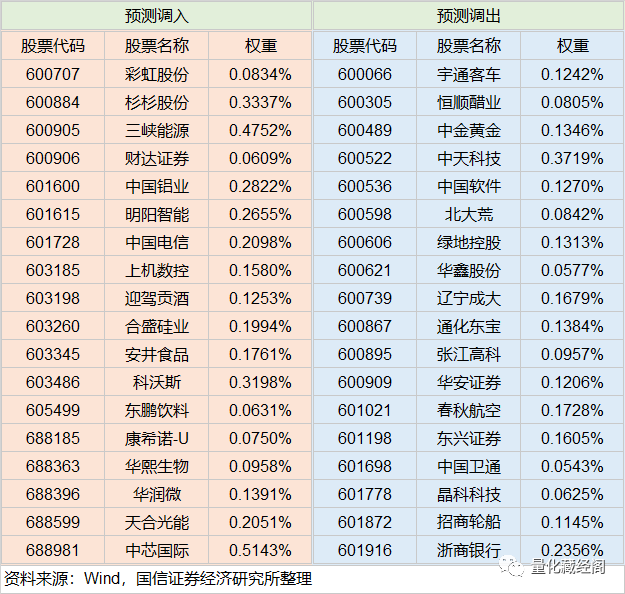Click stock name 东鹏饮料
625x594 pixels.
click(157, 410)
